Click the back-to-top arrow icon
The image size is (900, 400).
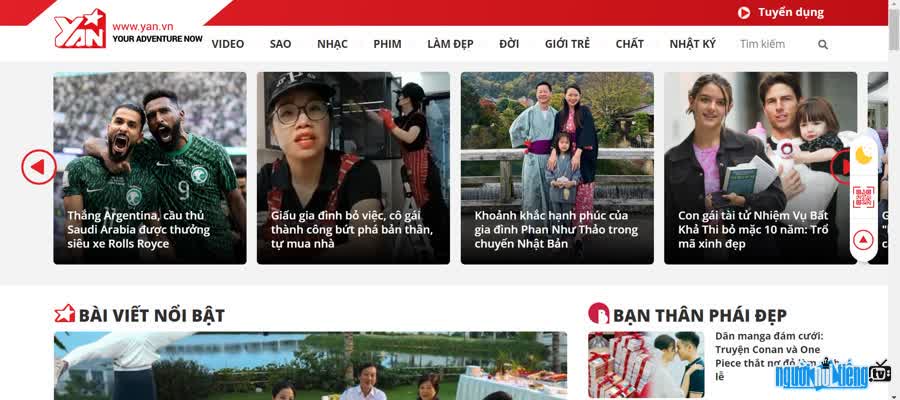[863, 239]
